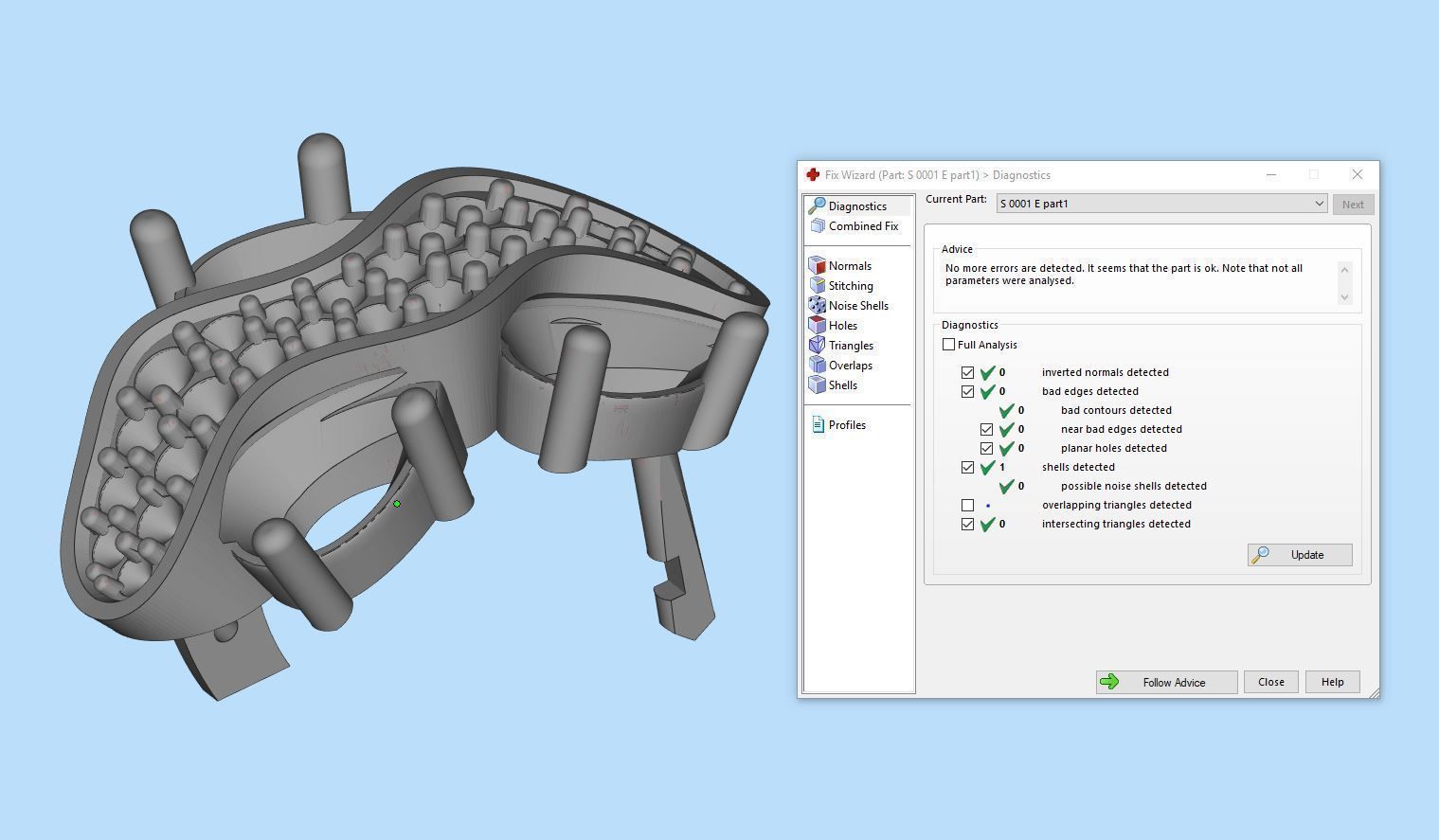Enable the Full Analysis checkbox
This screenshot has width=1439, height=840.
click(x=948, y=345)
